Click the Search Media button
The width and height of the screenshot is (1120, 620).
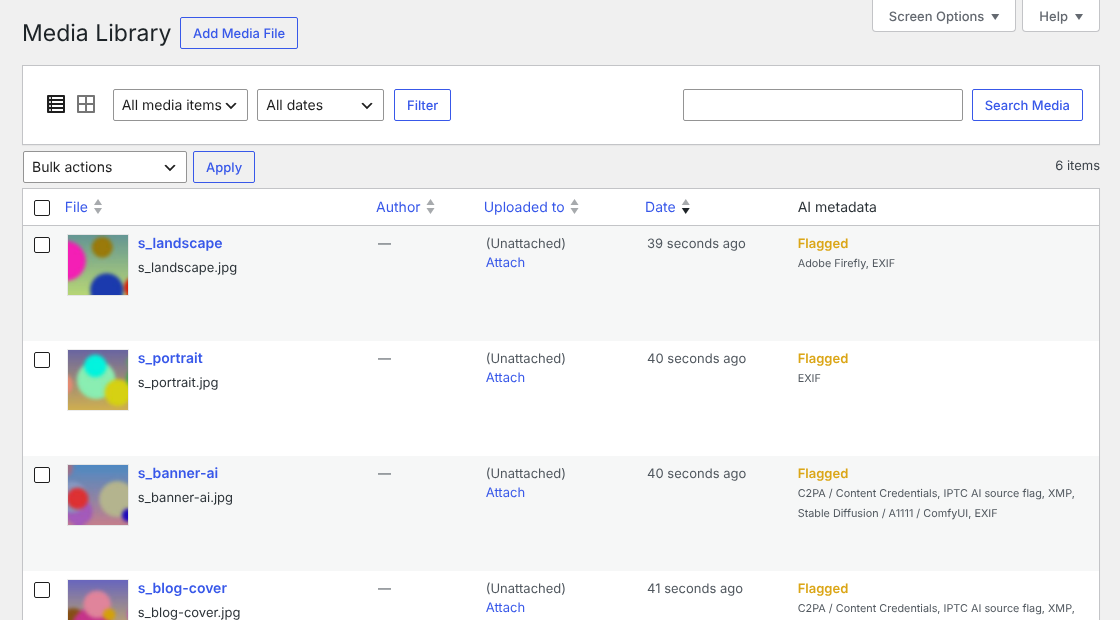[1027, 105]
